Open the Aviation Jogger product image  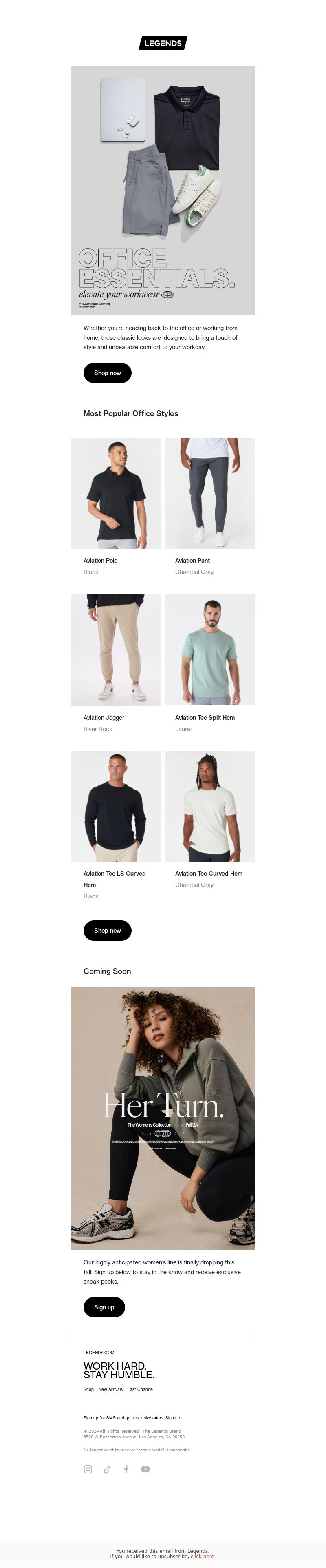tap(116, 650)
